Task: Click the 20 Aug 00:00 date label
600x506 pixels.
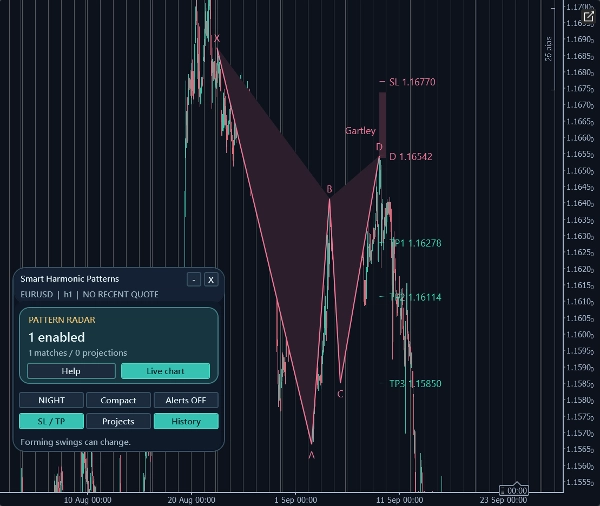Action: pos(191,500)
